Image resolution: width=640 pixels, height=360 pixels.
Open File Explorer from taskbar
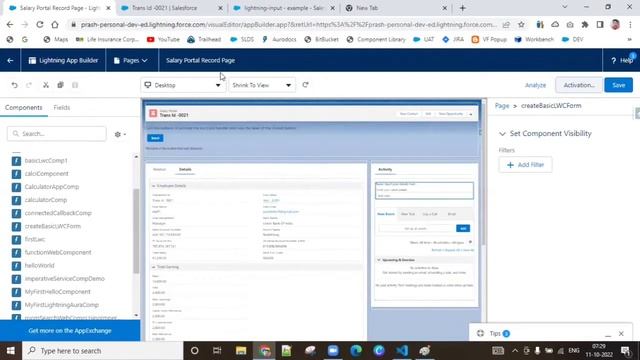(x=241, y=351)
